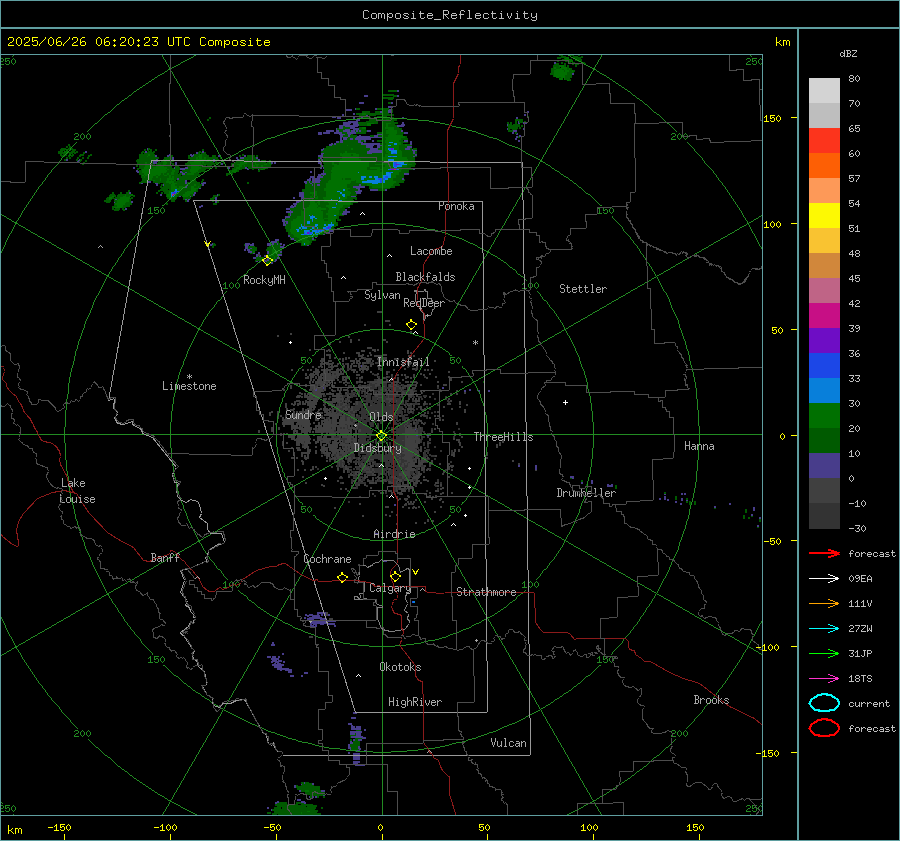
Task: Click the white 09EA arrow icon
Action: 824,579
